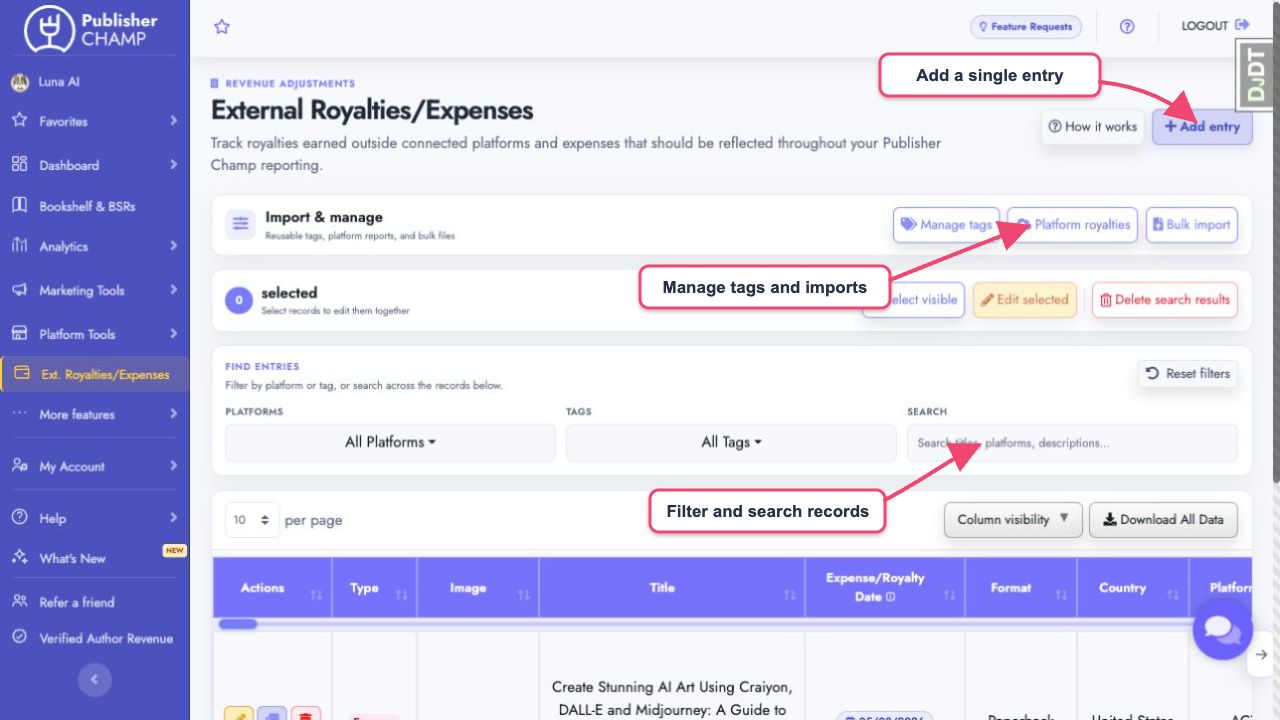Click the selected records count badge

(238, 300)
